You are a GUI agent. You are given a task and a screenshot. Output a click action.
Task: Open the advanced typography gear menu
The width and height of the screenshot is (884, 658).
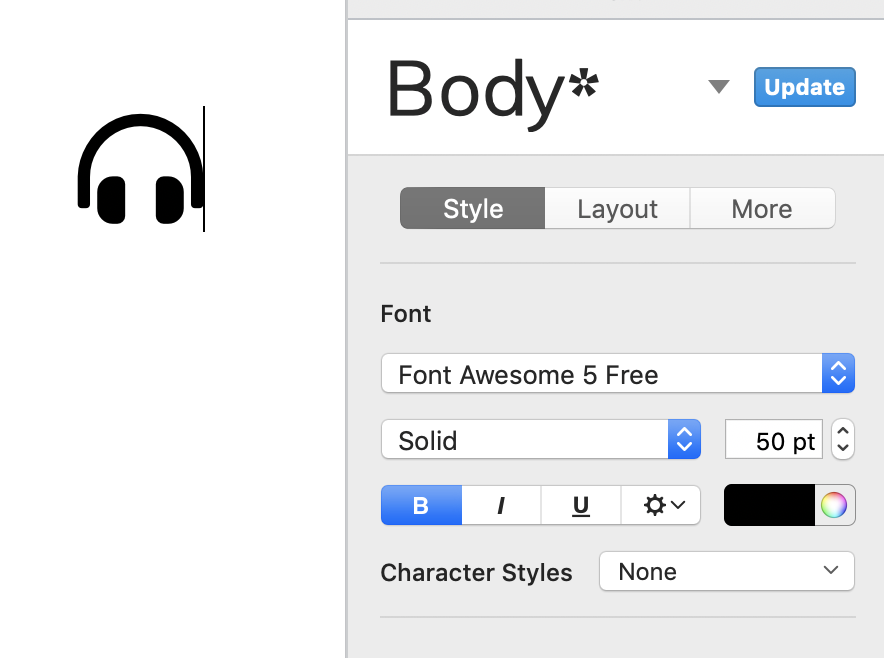click(660, 505)
